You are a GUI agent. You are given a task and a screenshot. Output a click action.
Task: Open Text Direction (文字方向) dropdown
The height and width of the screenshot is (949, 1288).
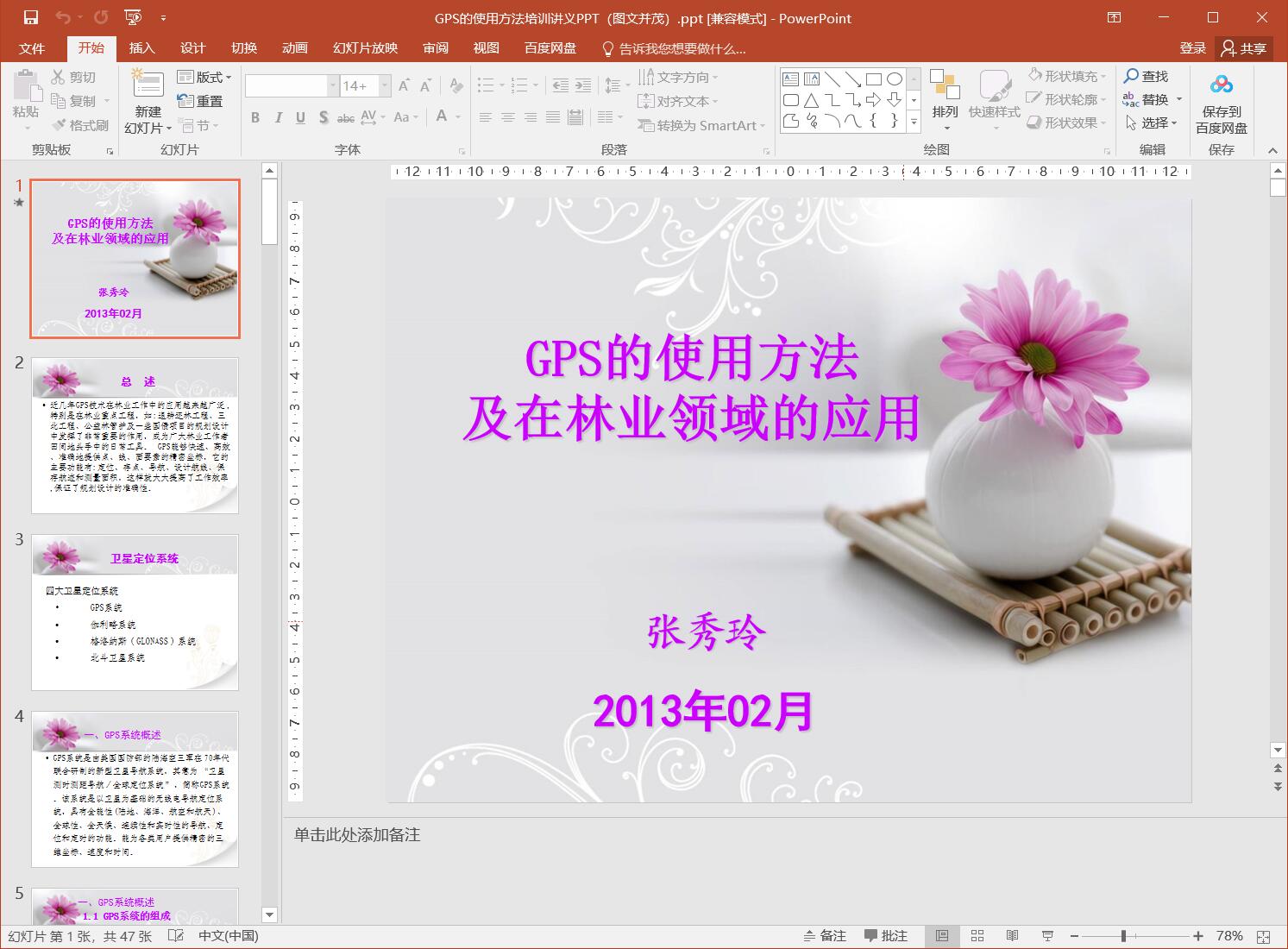coord(678,77)
